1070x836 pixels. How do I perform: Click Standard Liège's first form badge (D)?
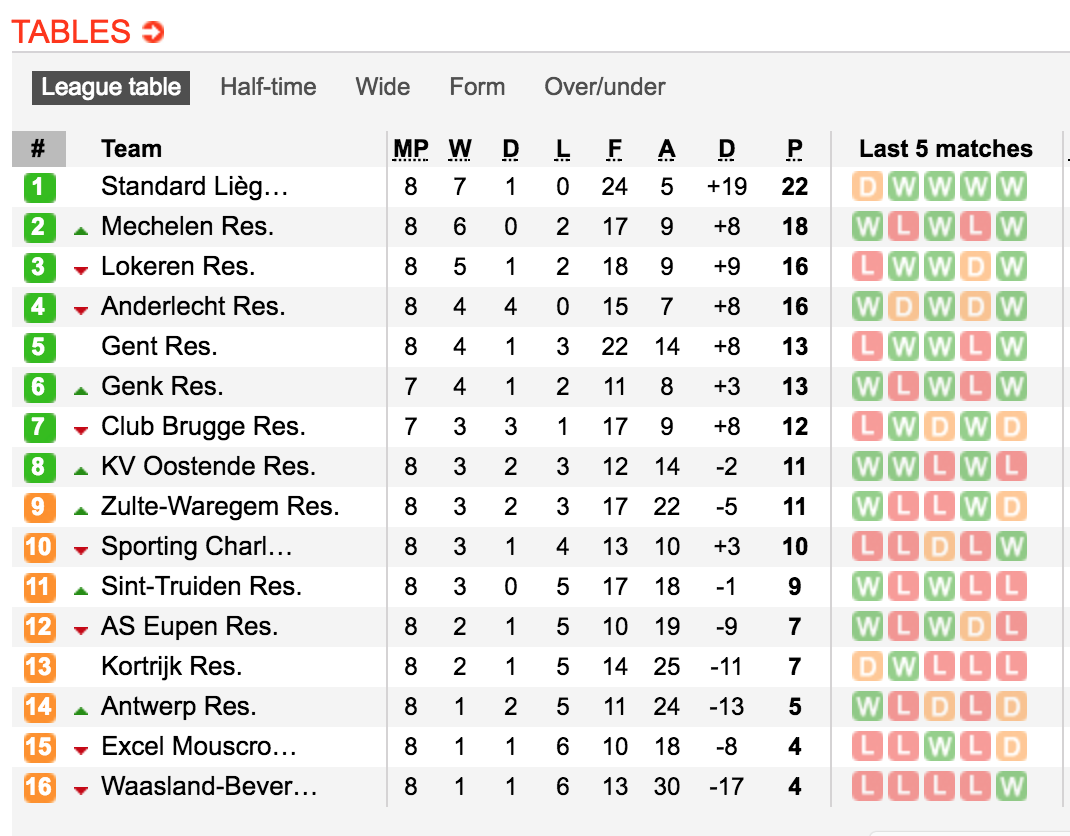click(x=867, y=186)
